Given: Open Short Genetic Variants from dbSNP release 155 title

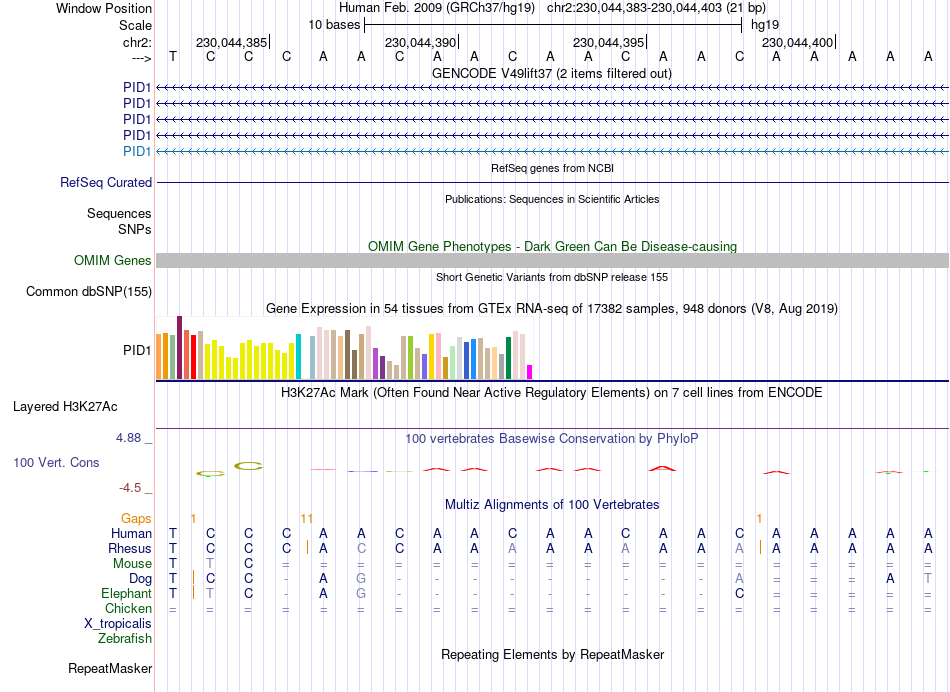Looking at the screenshot, I should (x=552, y=277).
